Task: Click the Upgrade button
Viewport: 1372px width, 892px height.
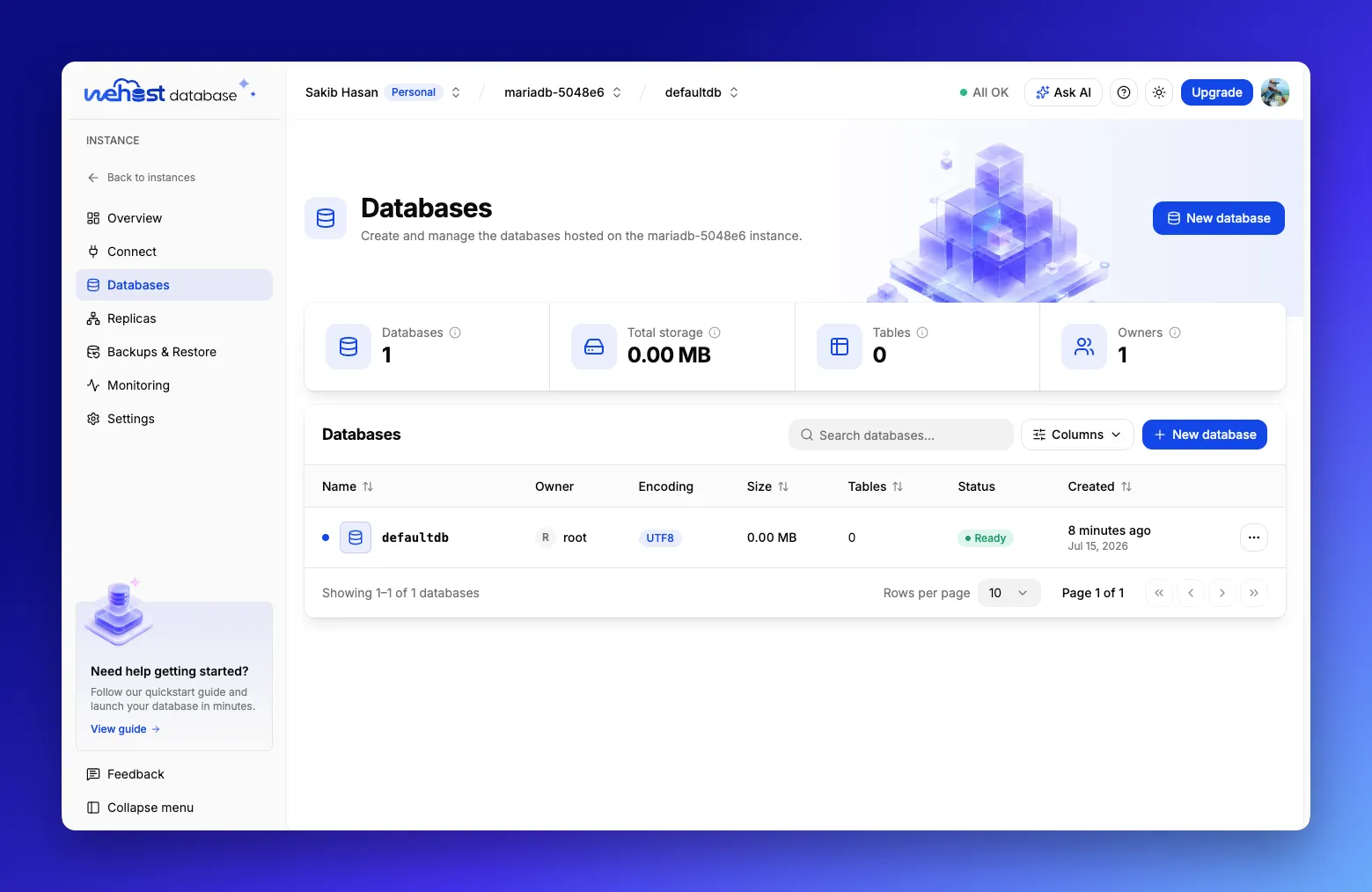Action: click(x=1216, y=92)
